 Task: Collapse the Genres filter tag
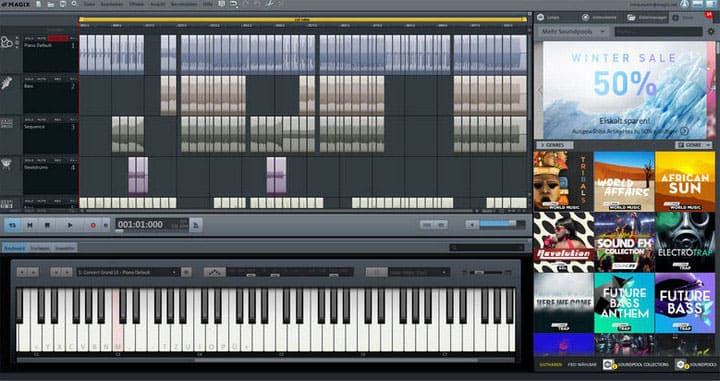click(x=554, y=145)
